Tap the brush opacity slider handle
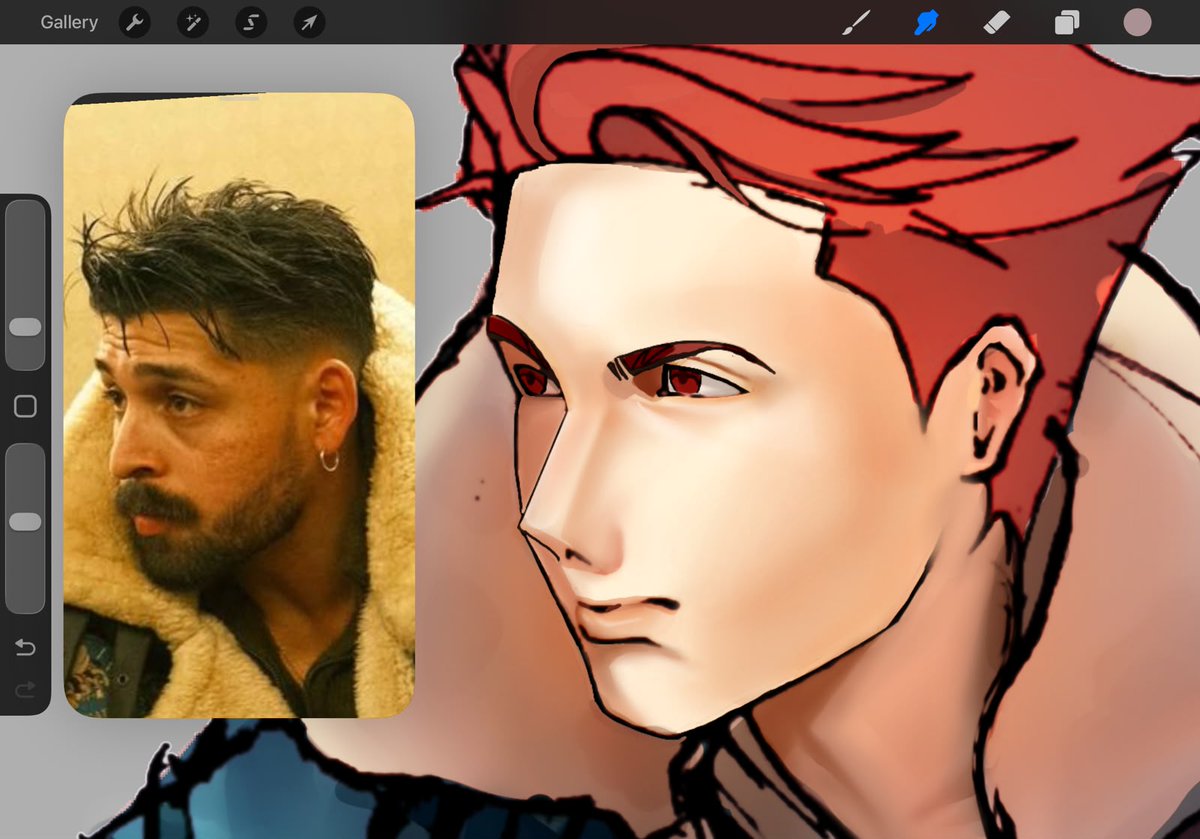Screen dimensions: 1200x839 (x=25, y=522)
